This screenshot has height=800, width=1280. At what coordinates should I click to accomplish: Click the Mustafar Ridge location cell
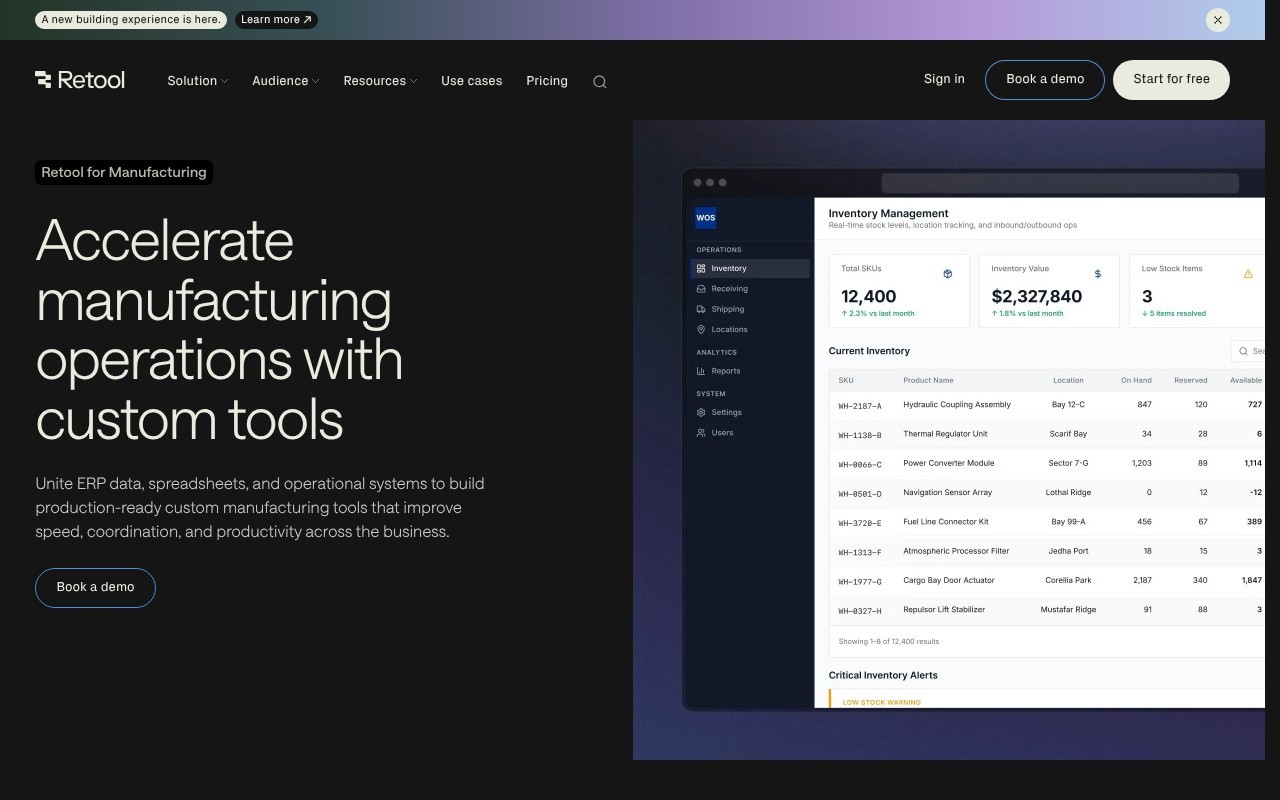(1068, 609)
